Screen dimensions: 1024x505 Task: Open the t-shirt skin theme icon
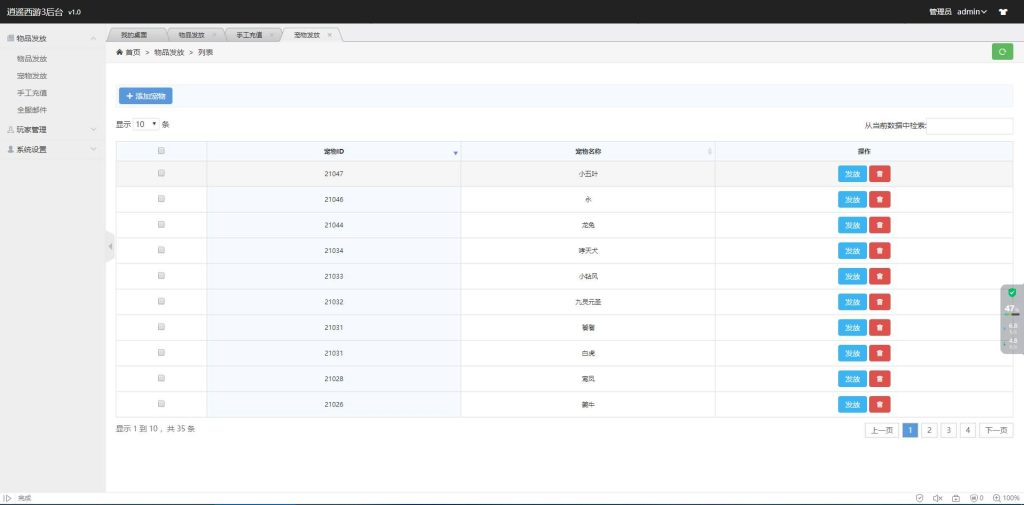click(1002, 12)
